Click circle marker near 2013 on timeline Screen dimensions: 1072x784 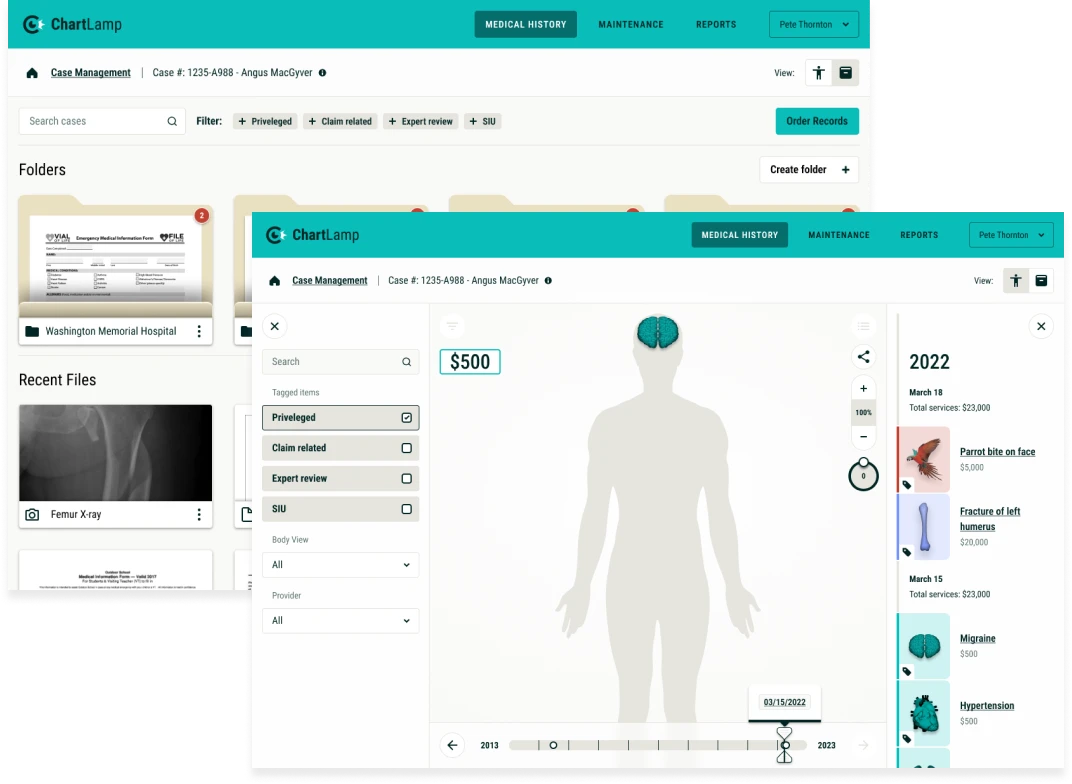click(x=553, y=745)
